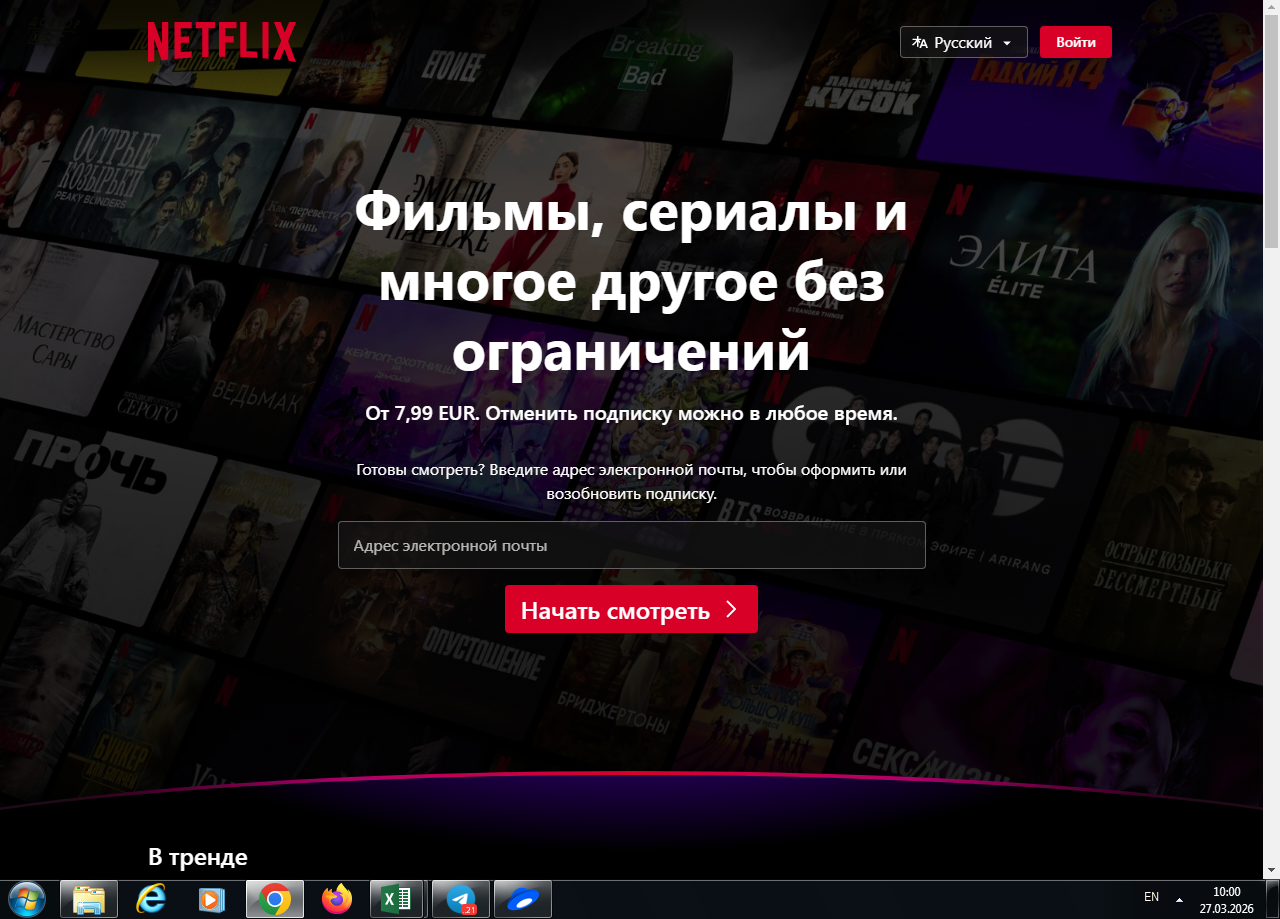The height and width of the screenshot is (919, 1280).
Task: Show hidden system tray icons
Action: 1179,898
